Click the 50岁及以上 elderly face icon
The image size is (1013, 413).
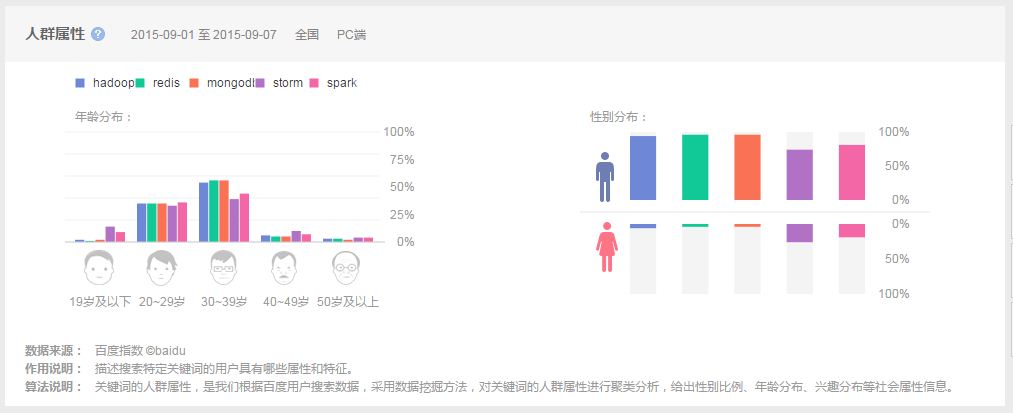point(346,268)
